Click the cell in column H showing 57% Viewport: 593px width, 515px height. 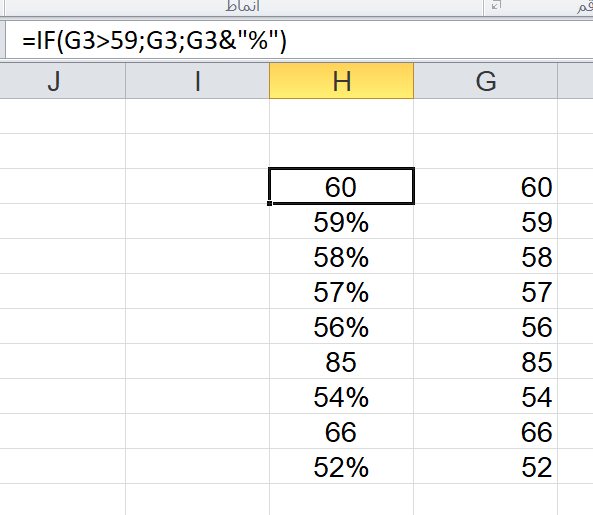pos(342,292)
